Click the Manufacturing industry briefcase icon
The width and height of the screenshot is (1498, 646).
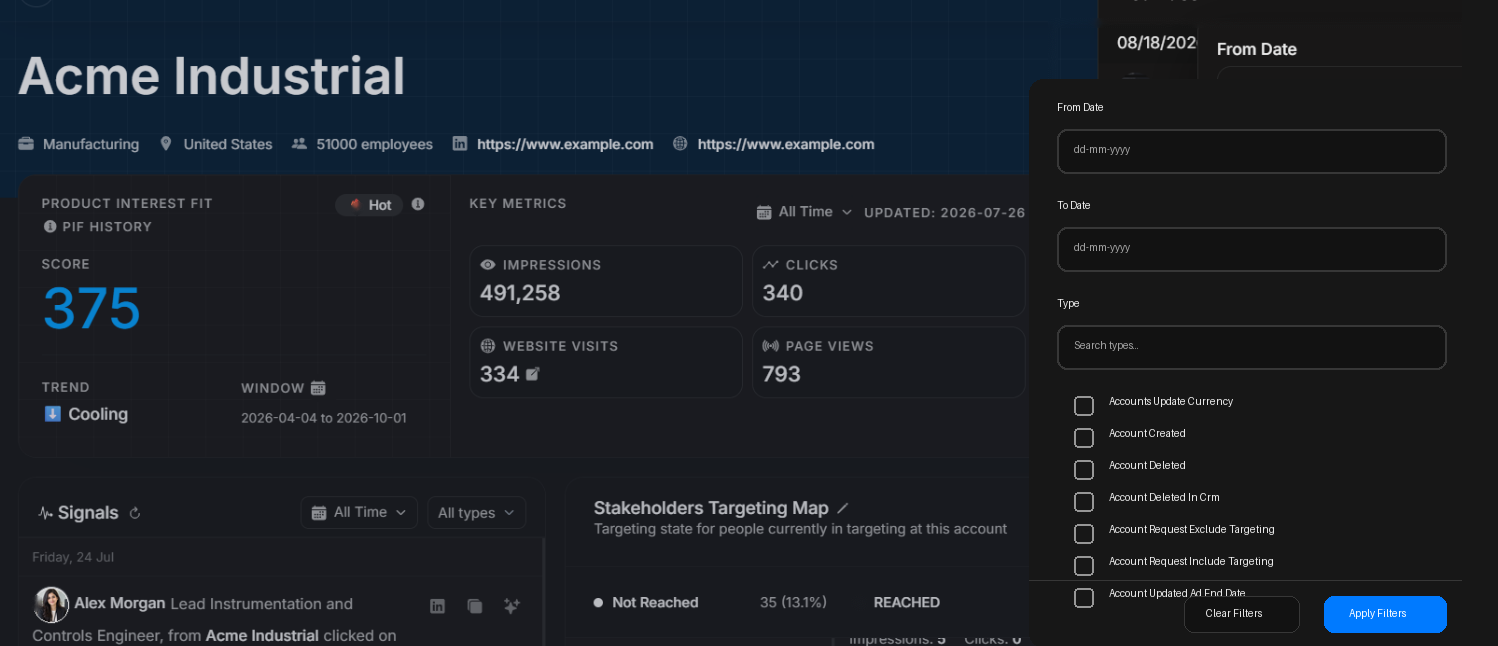(x=26, y=143)
